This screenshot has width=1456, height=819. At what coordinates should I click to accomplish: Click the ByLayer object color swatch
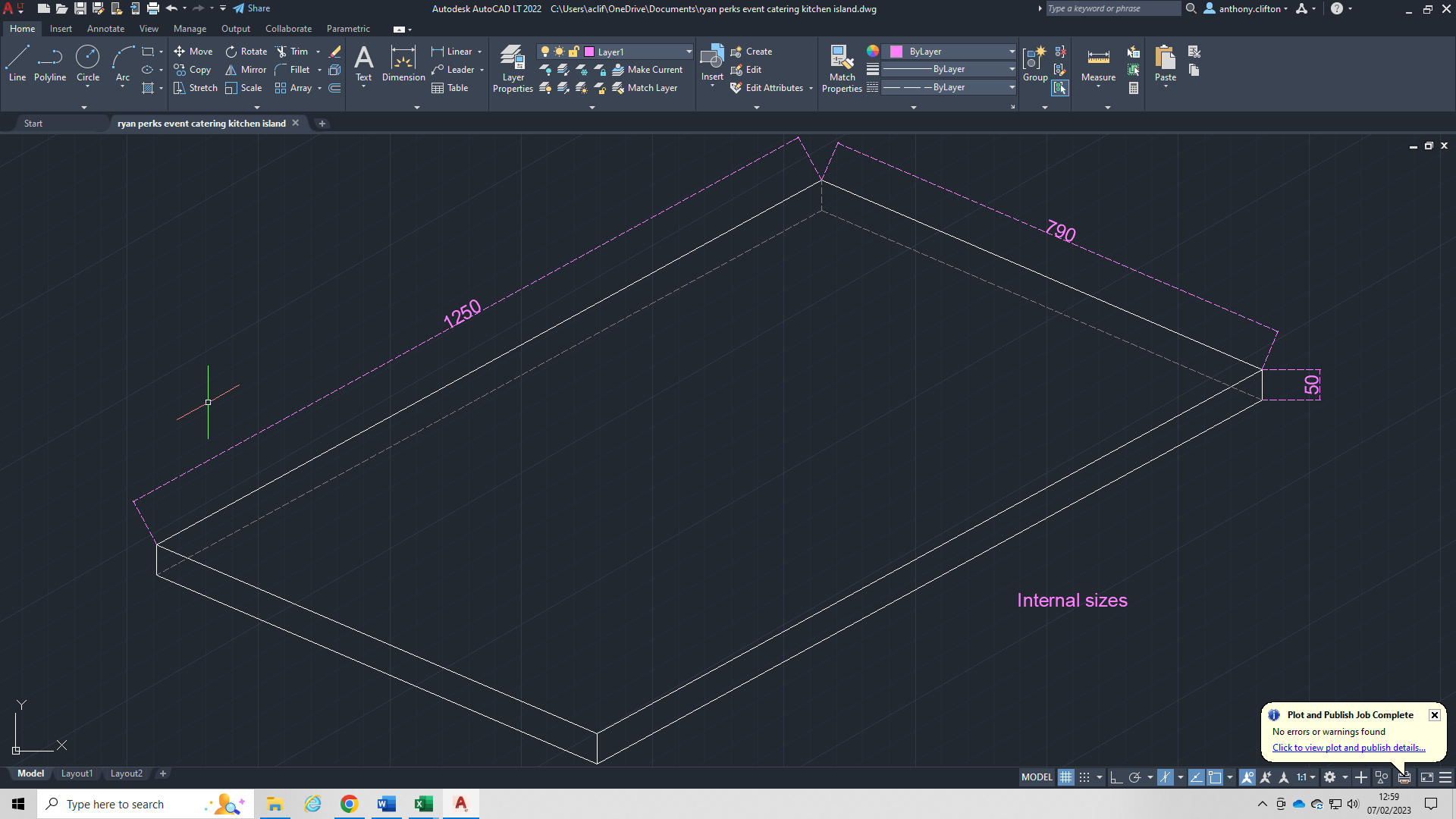[896, 52]
